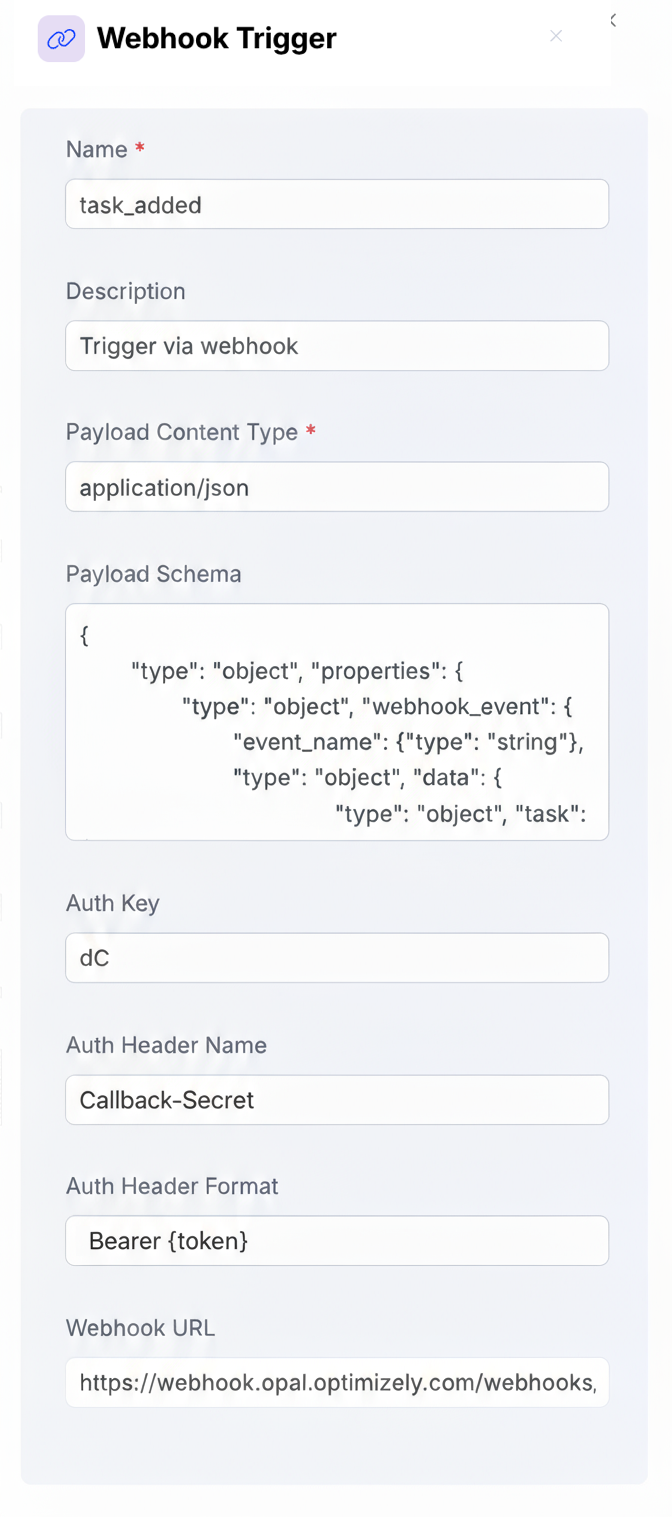Click the 'Payload Content Type' label
Image resolution: width=672 pixels, height=1517 pixels.
pos(182,432)
